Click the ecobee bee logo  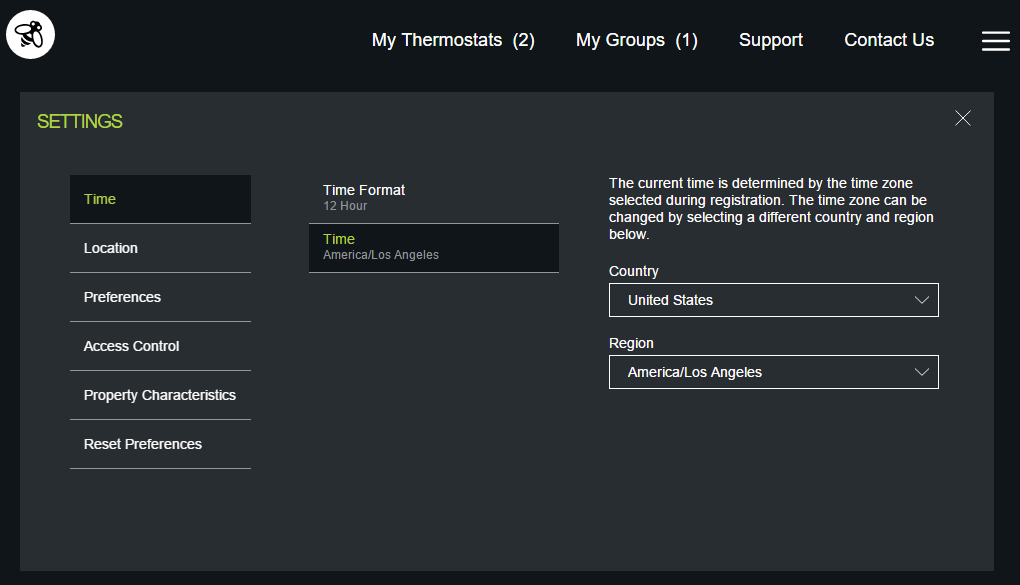coord(30,36)
